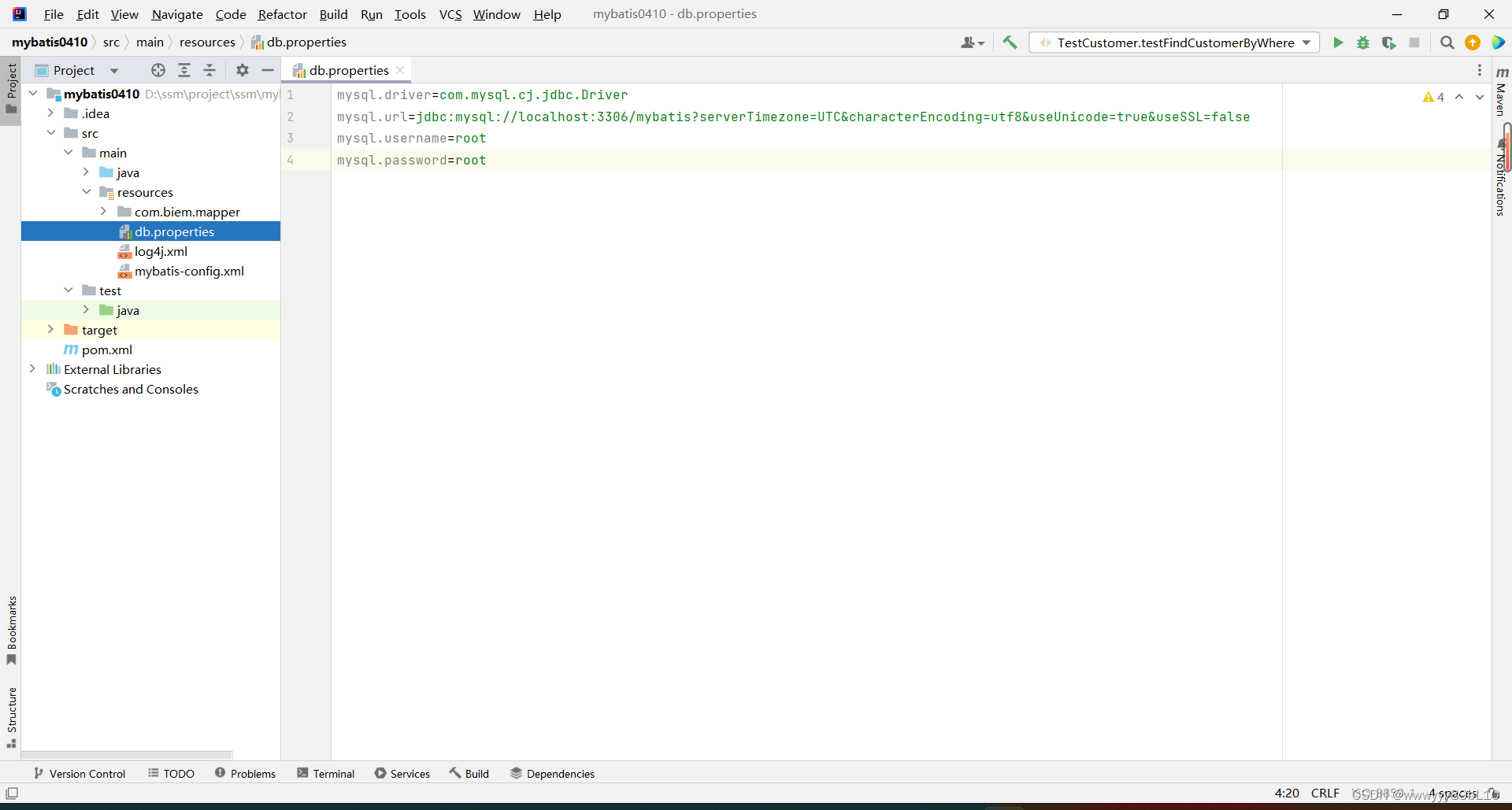
Task: Run the TestCustomer.testFindCustomerByWhere configuration
Action: point(1339,43)
